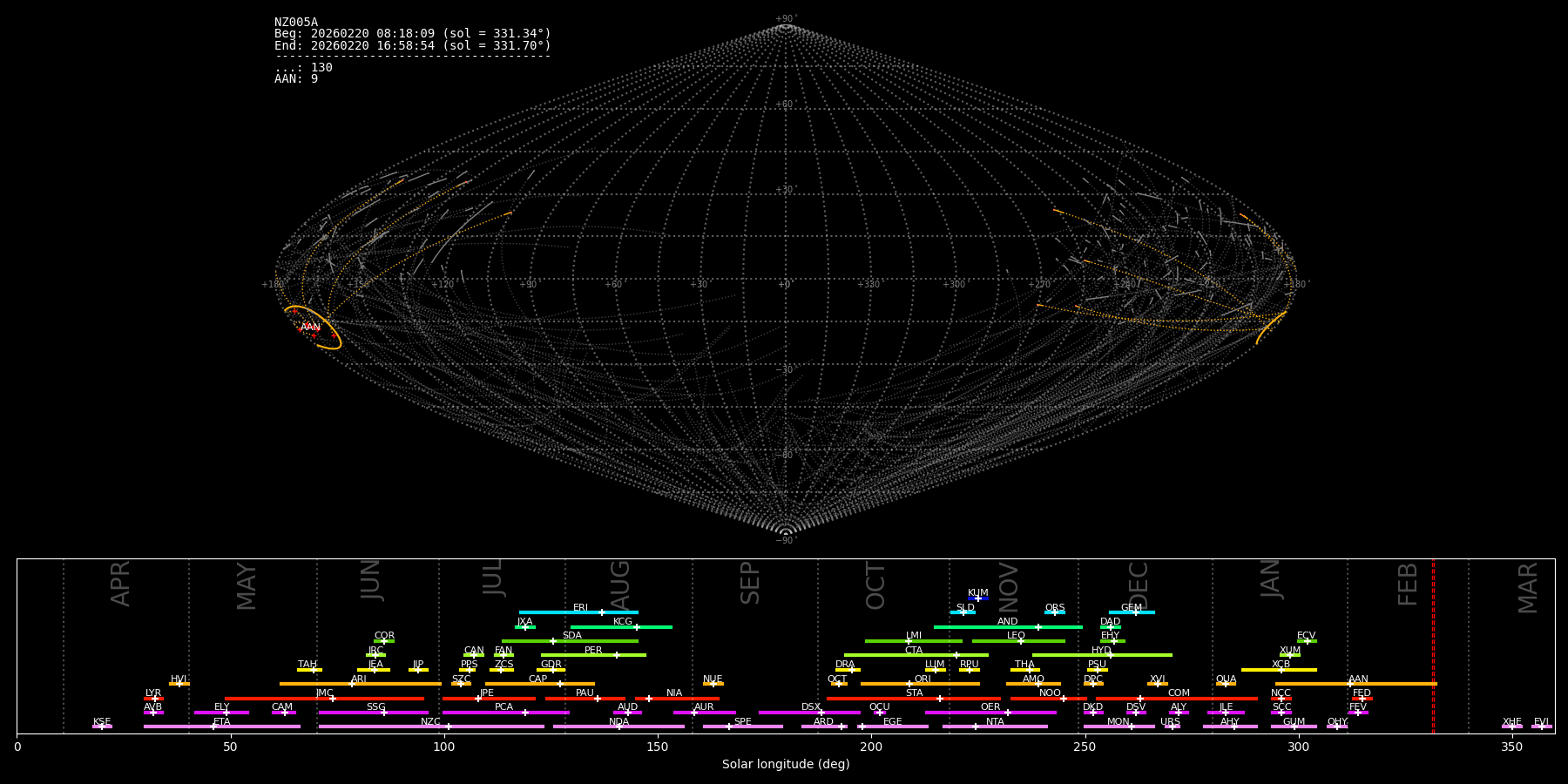
Task: Click the LMI shower label
Action: click(x=914, y=636)
